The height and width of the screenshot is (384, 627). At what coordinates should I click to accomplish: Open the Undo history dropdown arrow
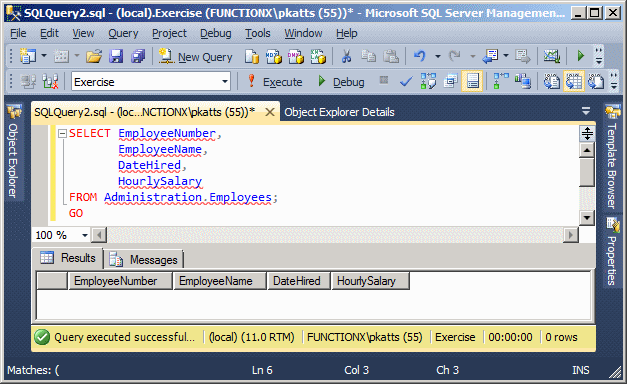coord(437,56)
